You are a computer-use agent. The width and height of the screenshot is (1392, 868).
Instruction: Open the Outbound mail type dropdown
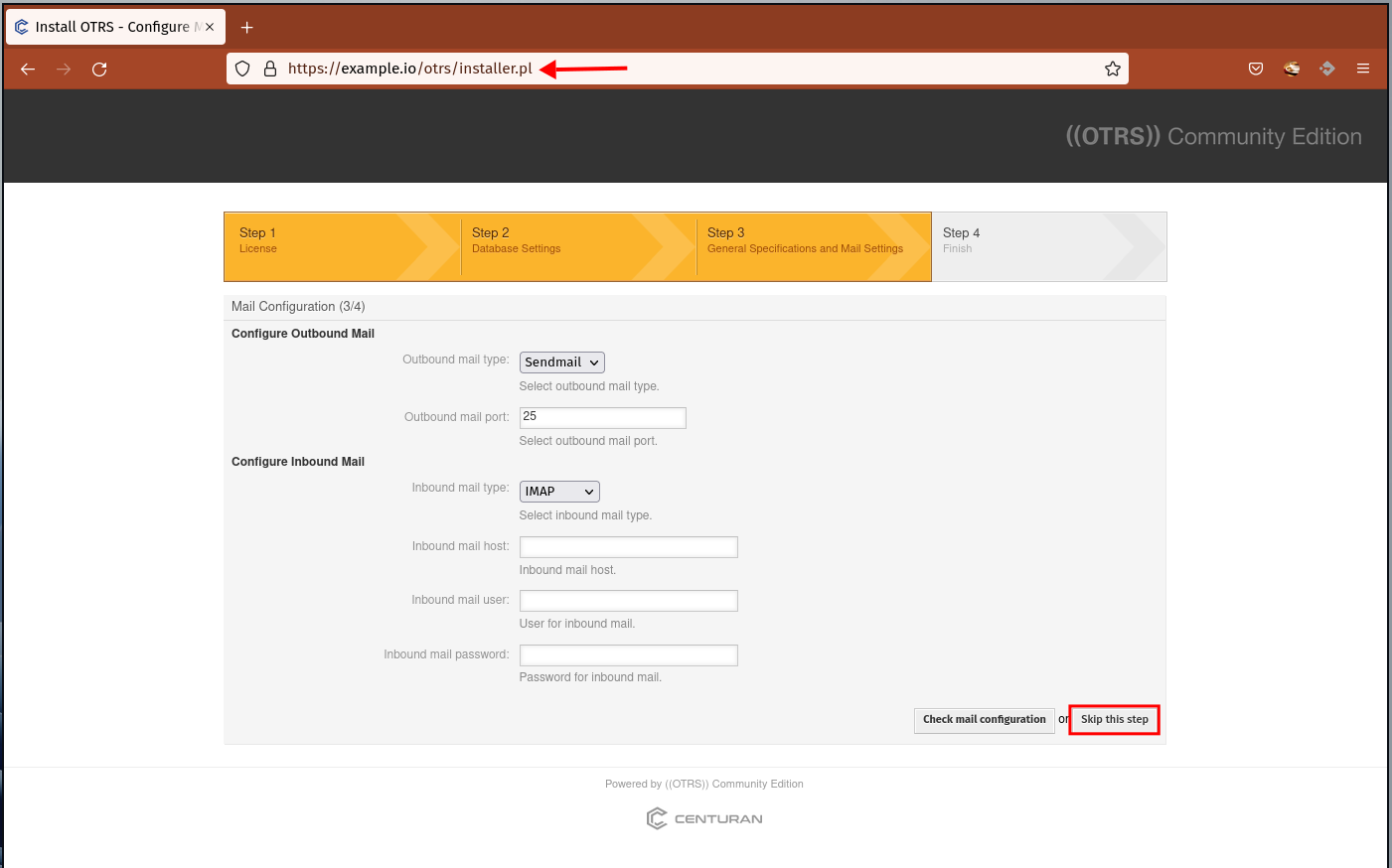(562, 362)
